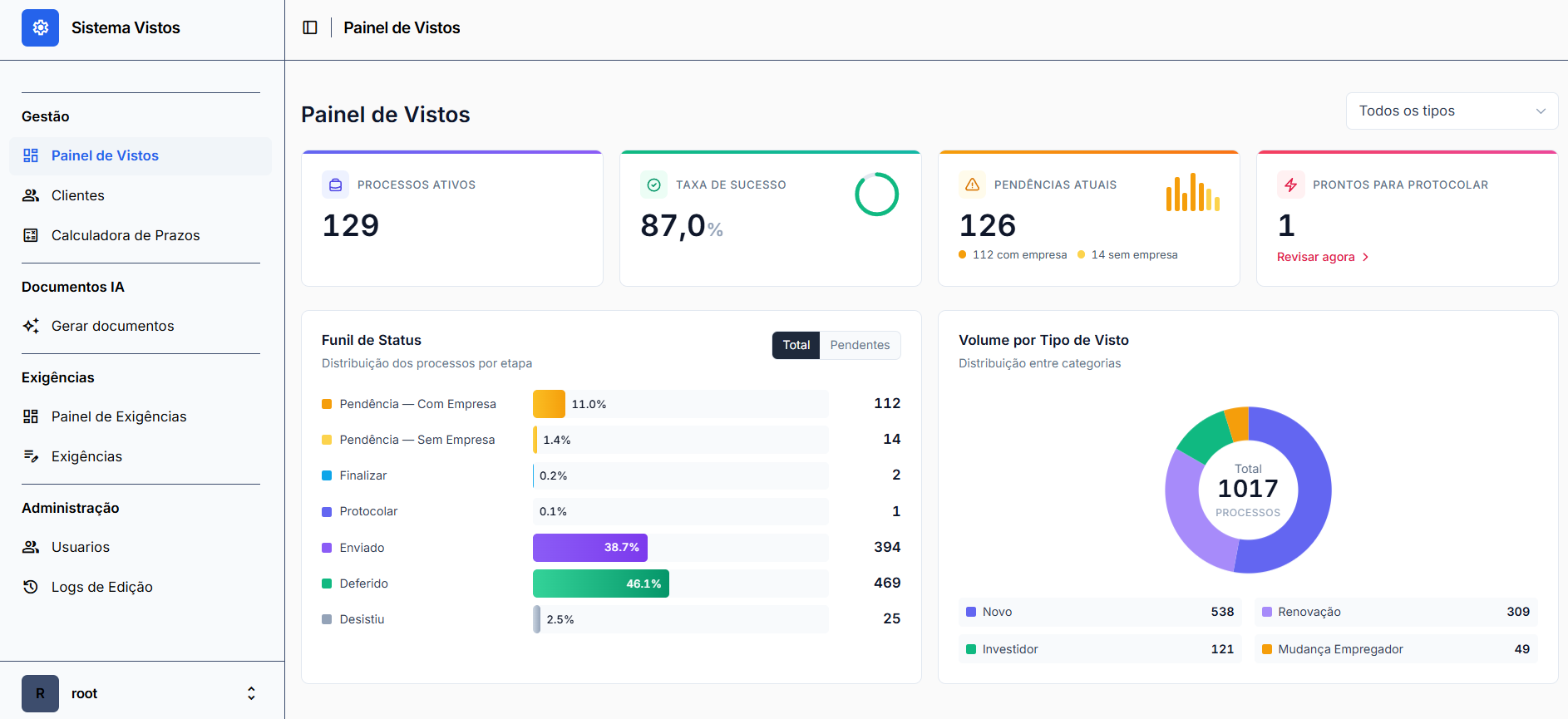Viewport: 1568px width, 719px height.
Task: Click the Desistiu 2.5% bar
Action: (536, 619)
